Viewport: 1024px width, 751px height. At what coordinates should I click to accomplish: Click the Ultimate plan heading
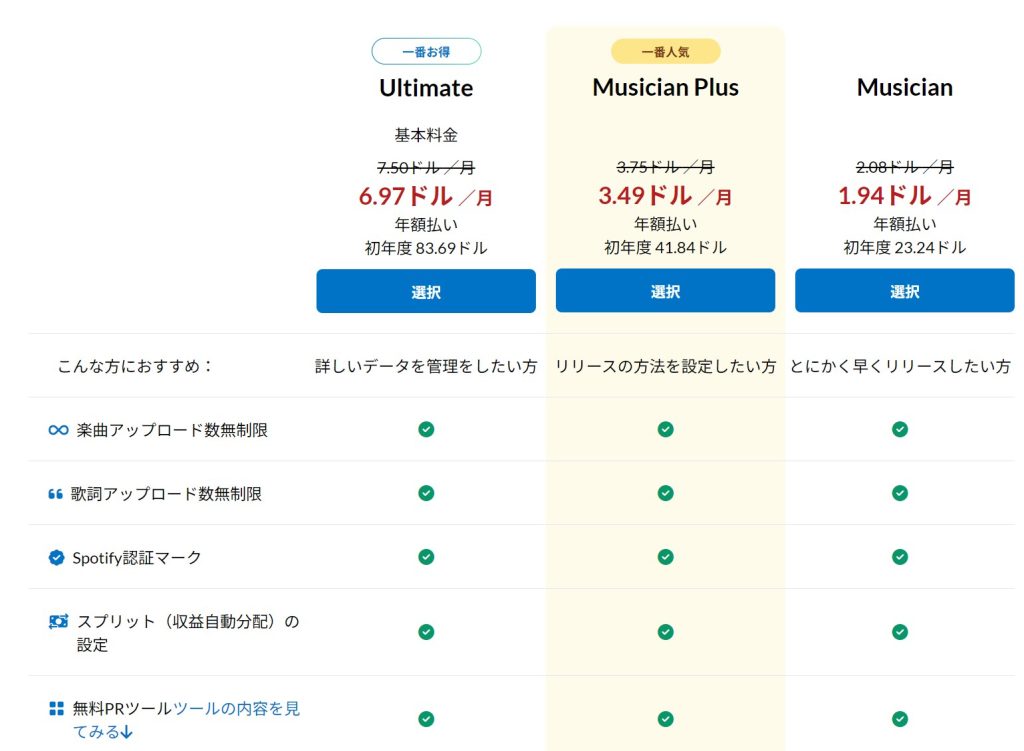click(426, 88)
